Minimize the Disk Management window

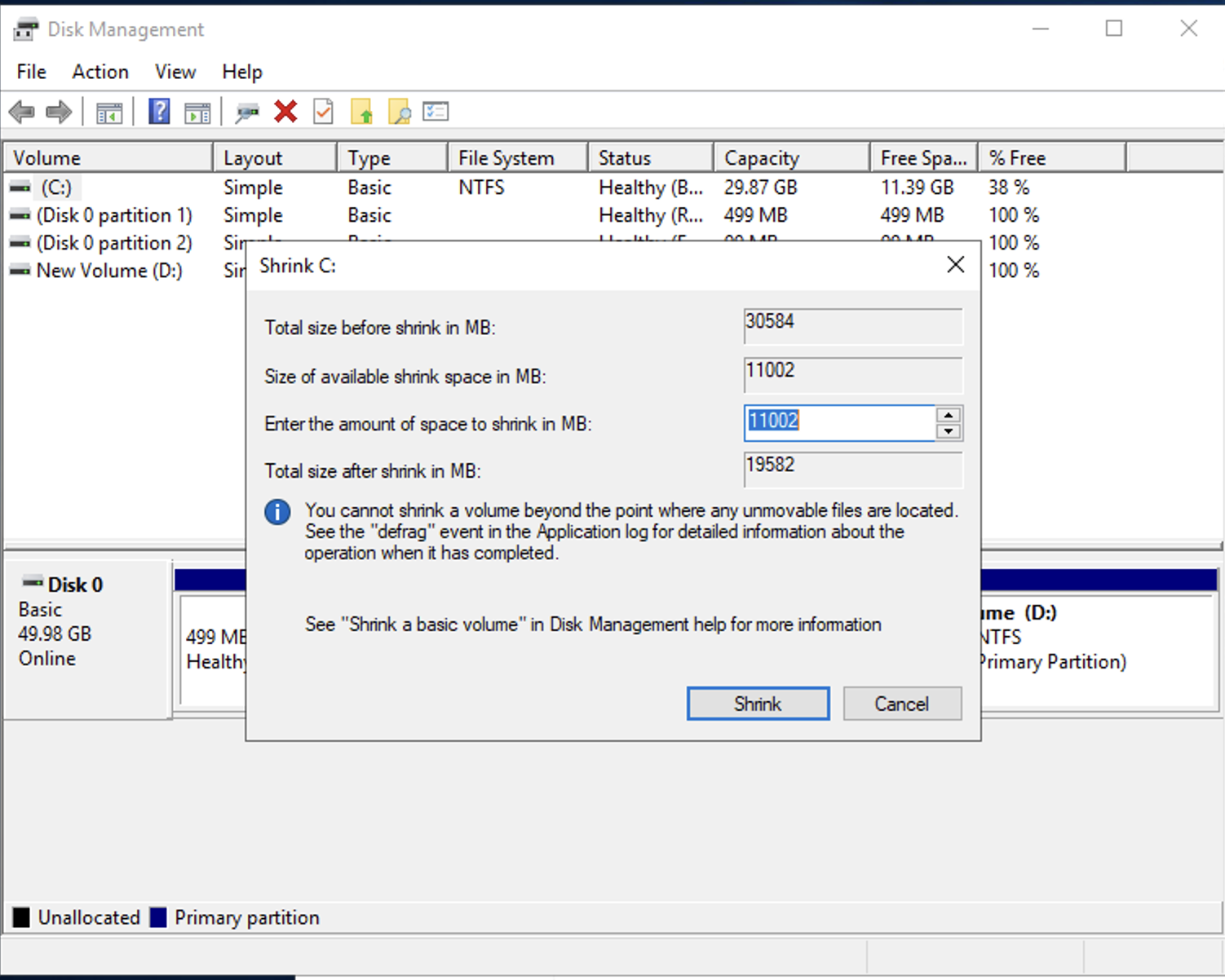coord(1041,29)
